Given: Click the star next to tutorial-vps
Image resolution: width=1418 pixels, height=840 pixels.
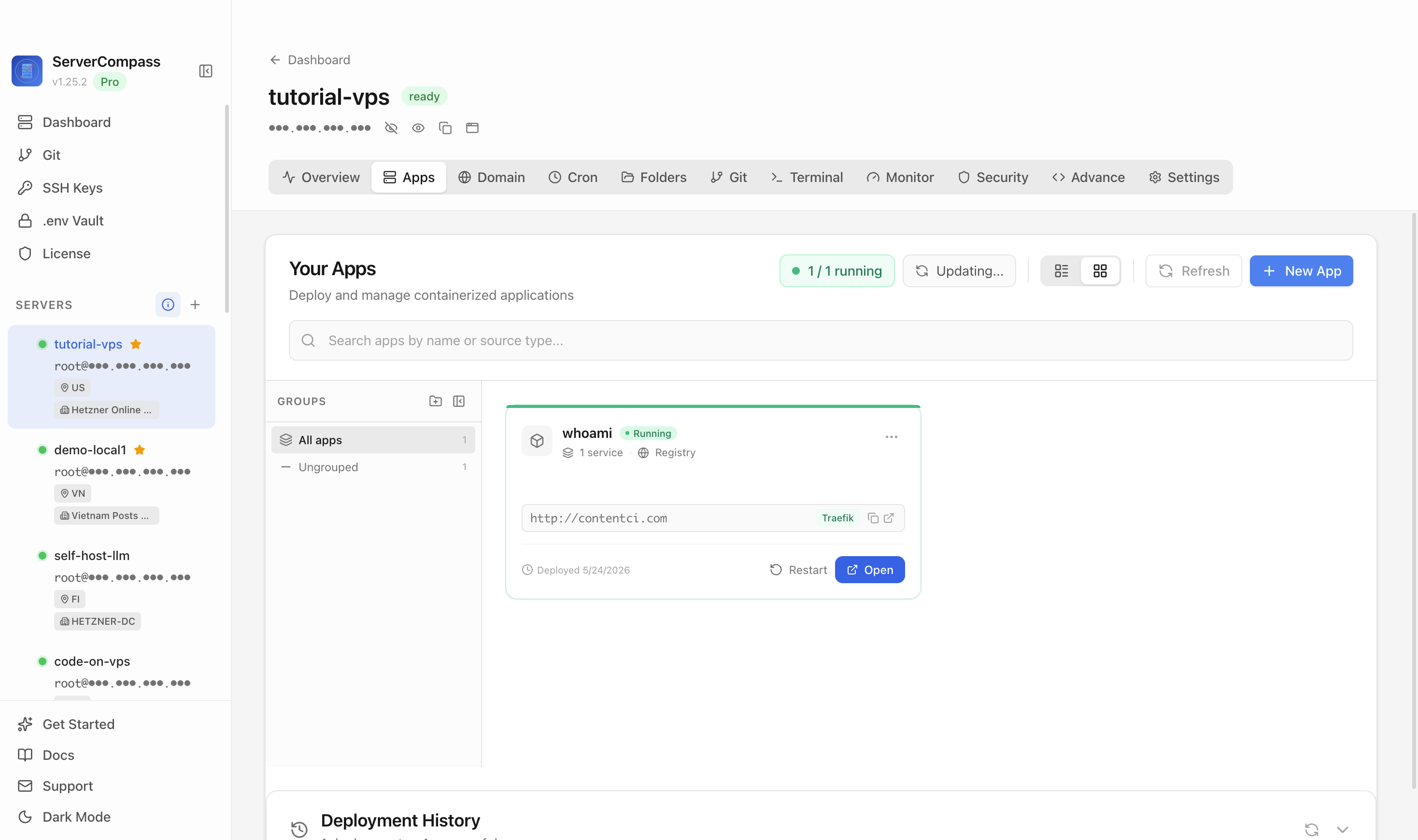Looking at the screenshot, I should pos(136,344).
